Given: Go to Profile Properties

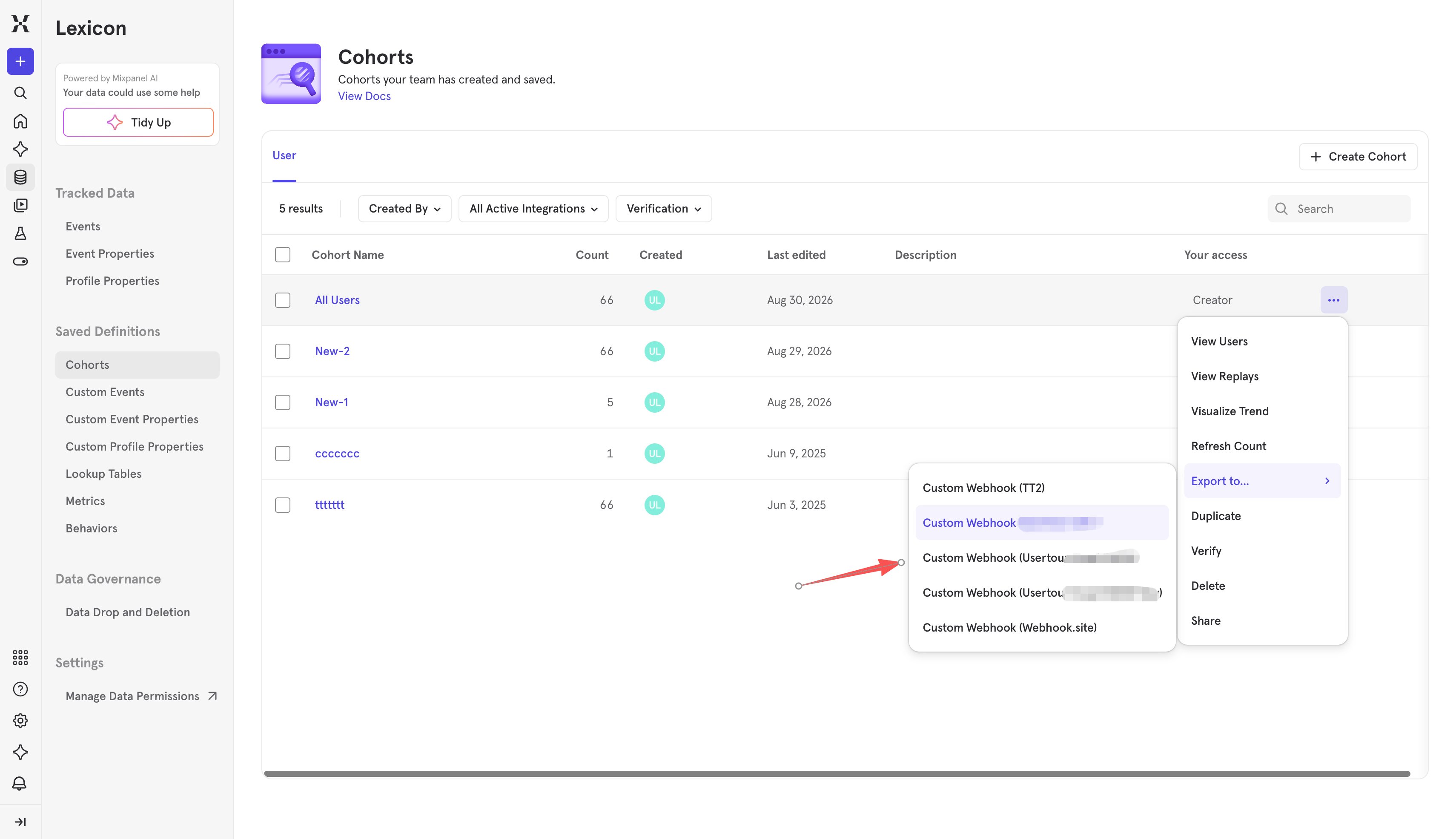Looking at the screenshot, I should [112, 281].
